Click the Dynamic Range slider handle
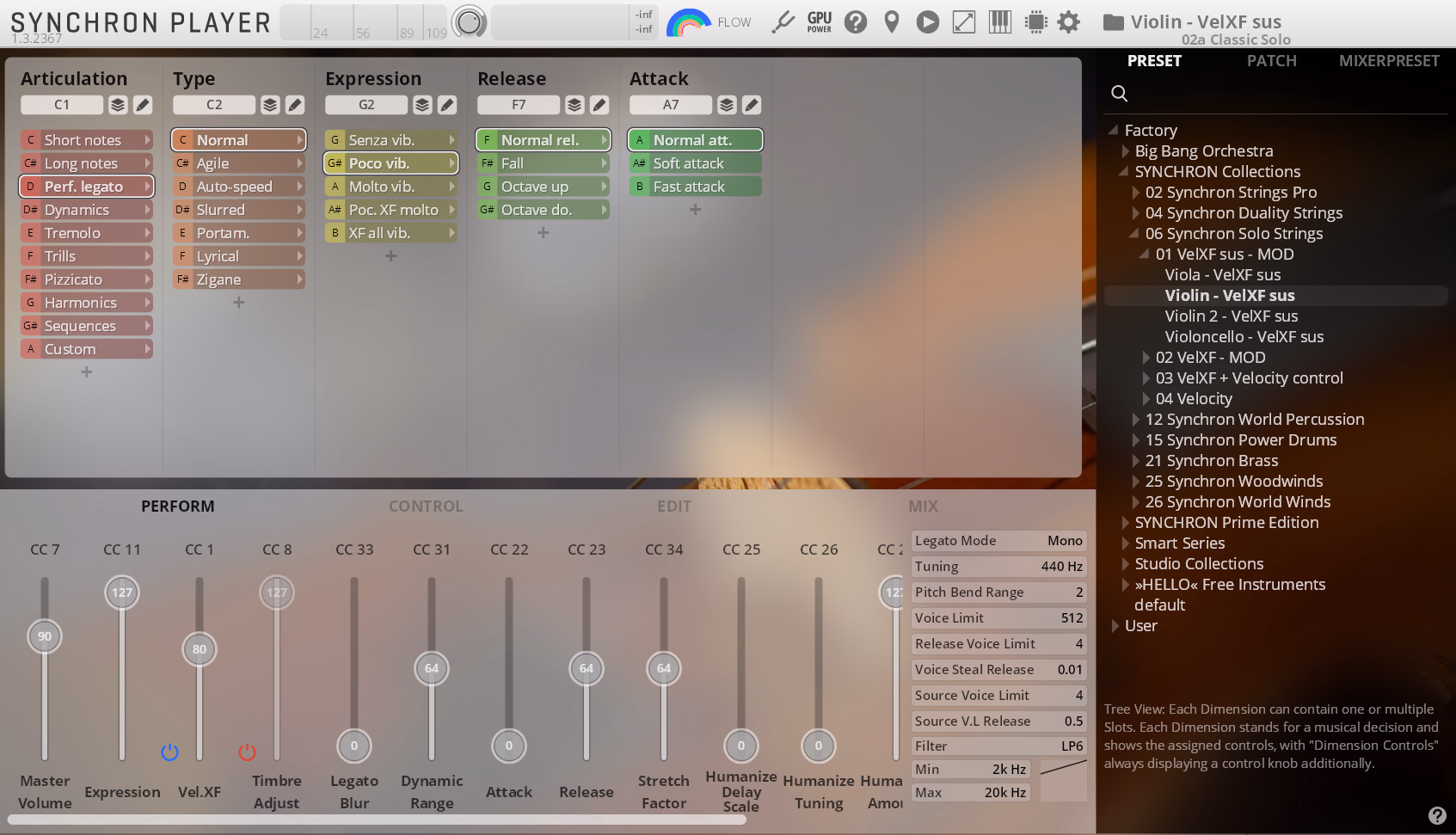The width and height of the screenshot is (1456, 835). [432, 668]
